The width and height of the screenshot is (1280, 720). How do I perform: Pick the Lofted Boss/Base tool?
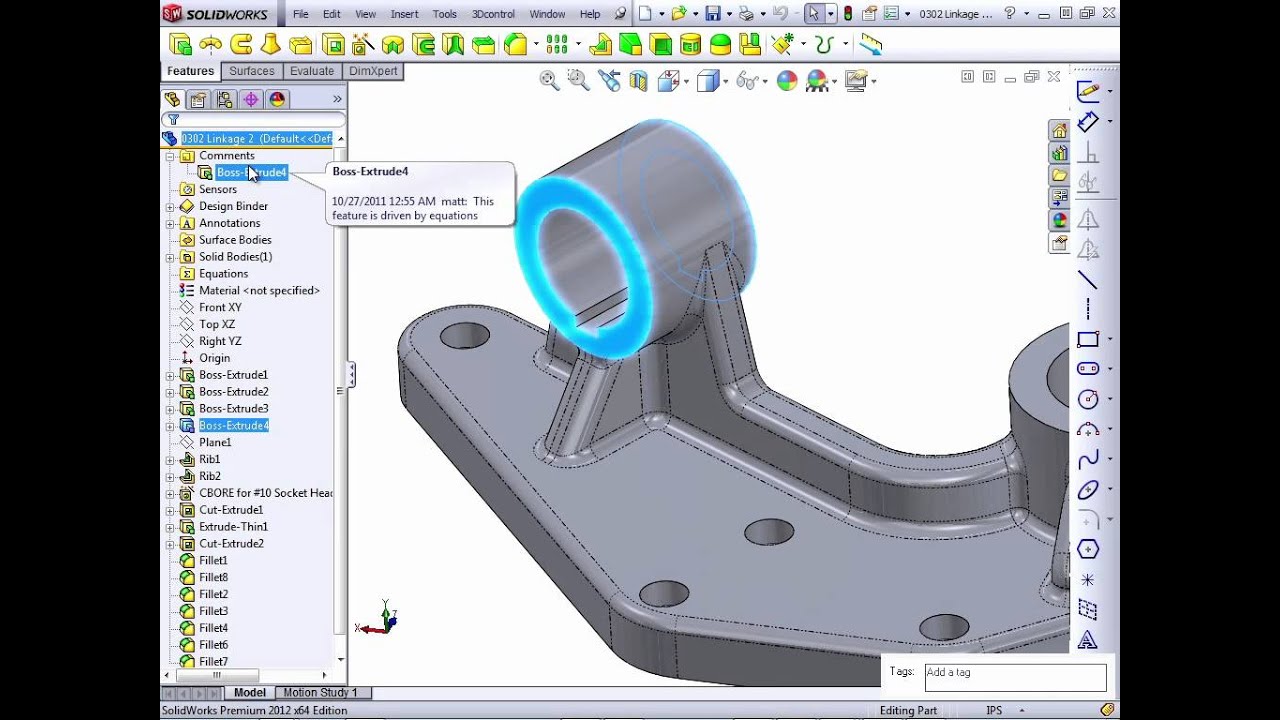tap(270, 44)
